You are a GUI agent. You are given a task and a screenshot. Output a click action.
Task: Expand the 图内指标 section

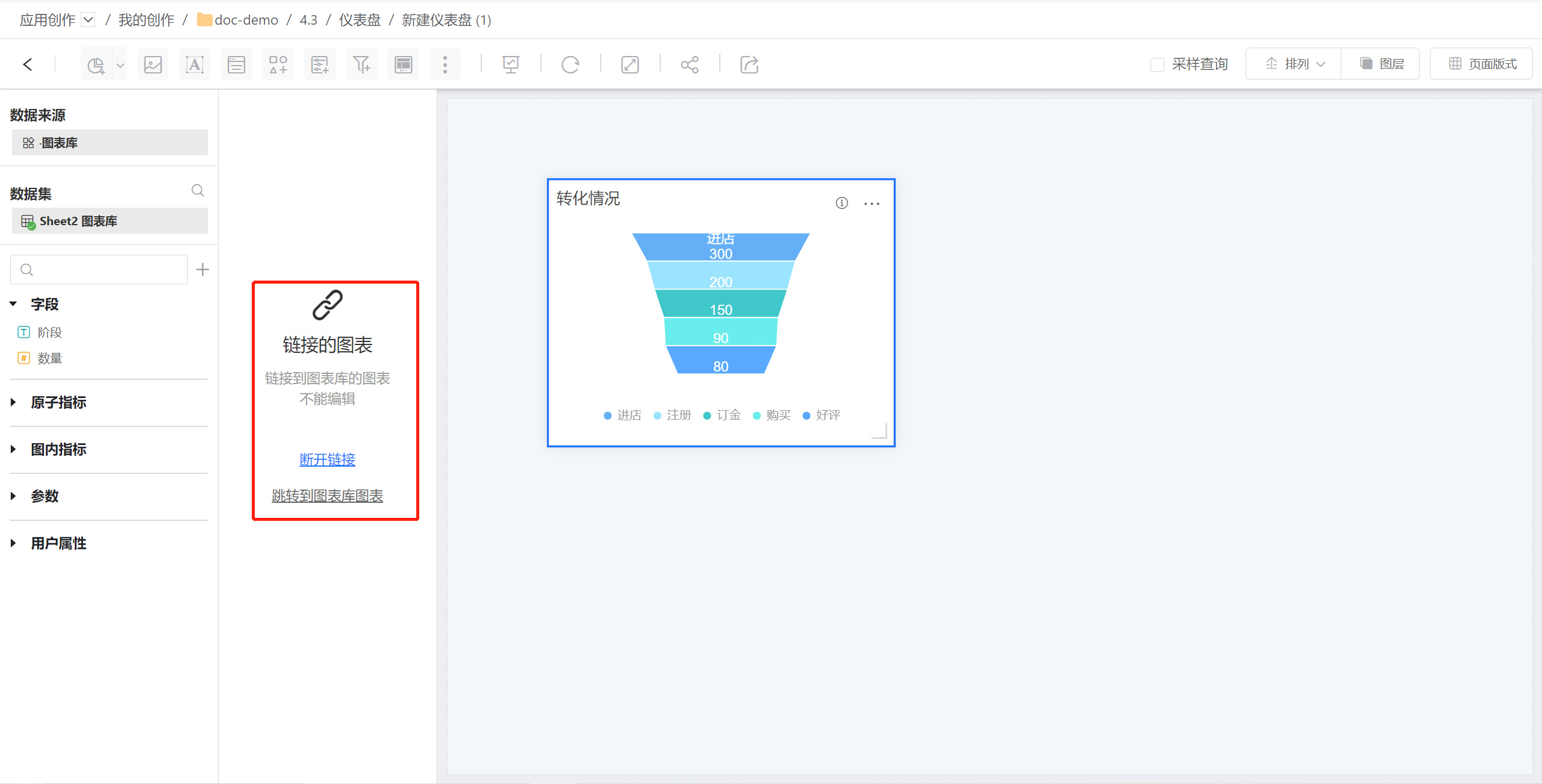pos(13,449)
